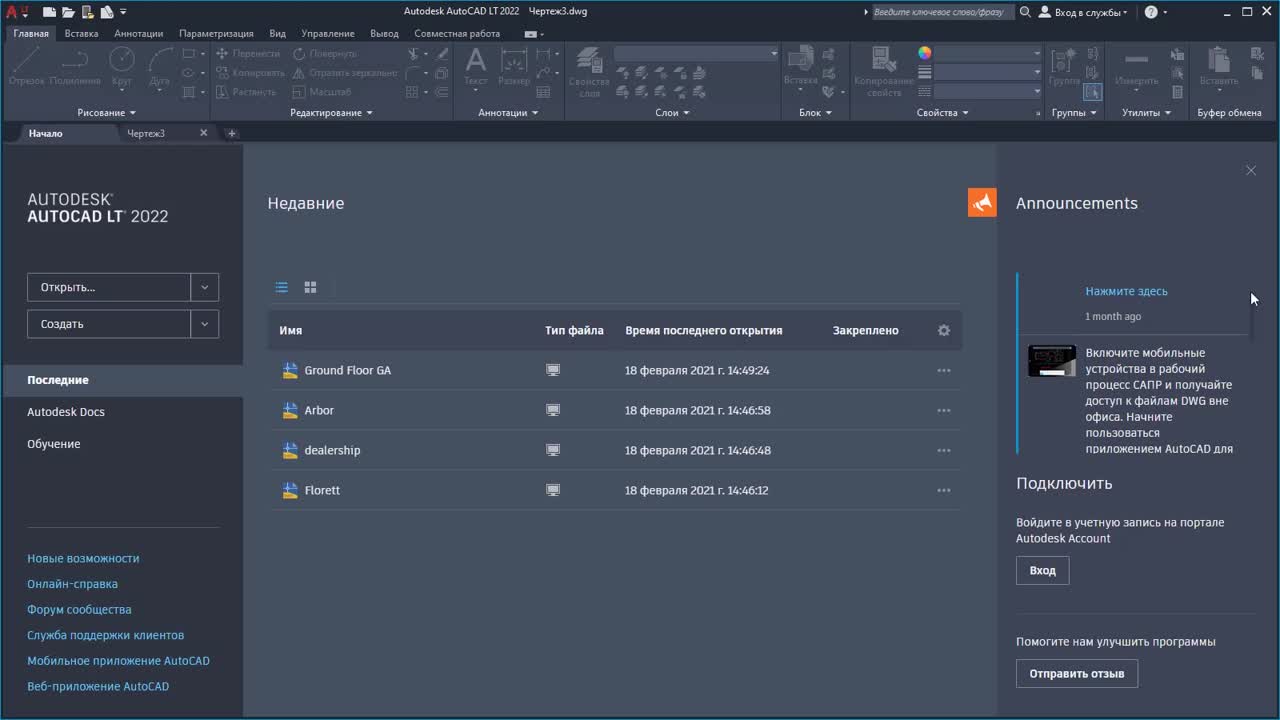Image resolution: width=1280 pixels, height=720 pixels.
Task: Click the Копирование свойств match properties tool
Action: pyautogui.click(x=884, y=72)
